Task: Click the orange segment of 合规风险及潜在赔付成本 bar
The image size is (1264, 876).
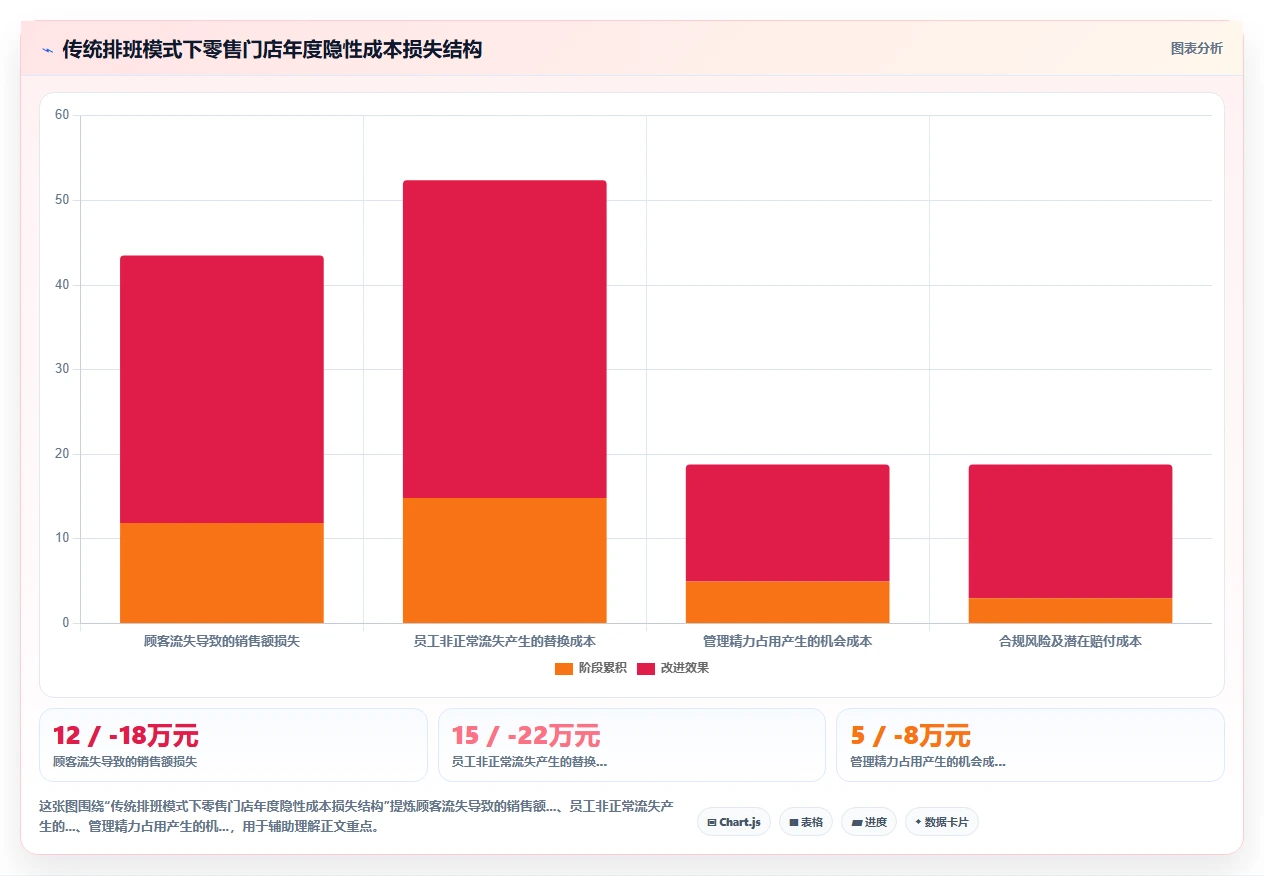Action: click(x=1071, y=610)
